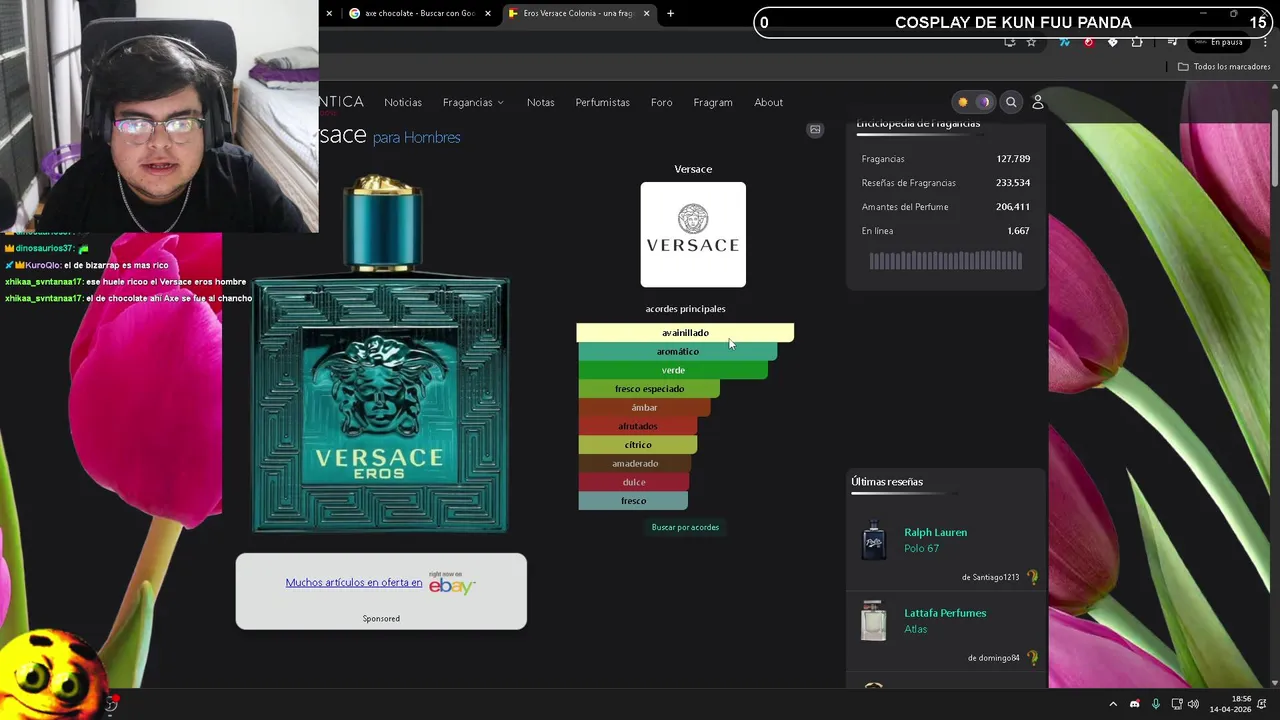Select the afrutados accord bar
Screen dimensions: 1280x720
(x=638, y=426)
